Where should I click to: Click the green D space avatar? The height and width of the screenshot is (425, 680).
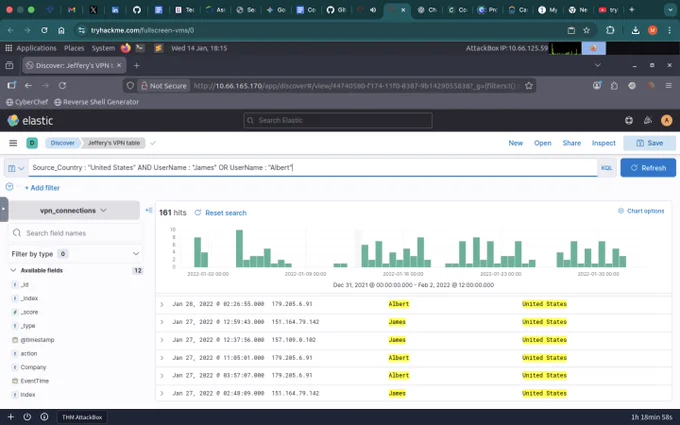32,143
